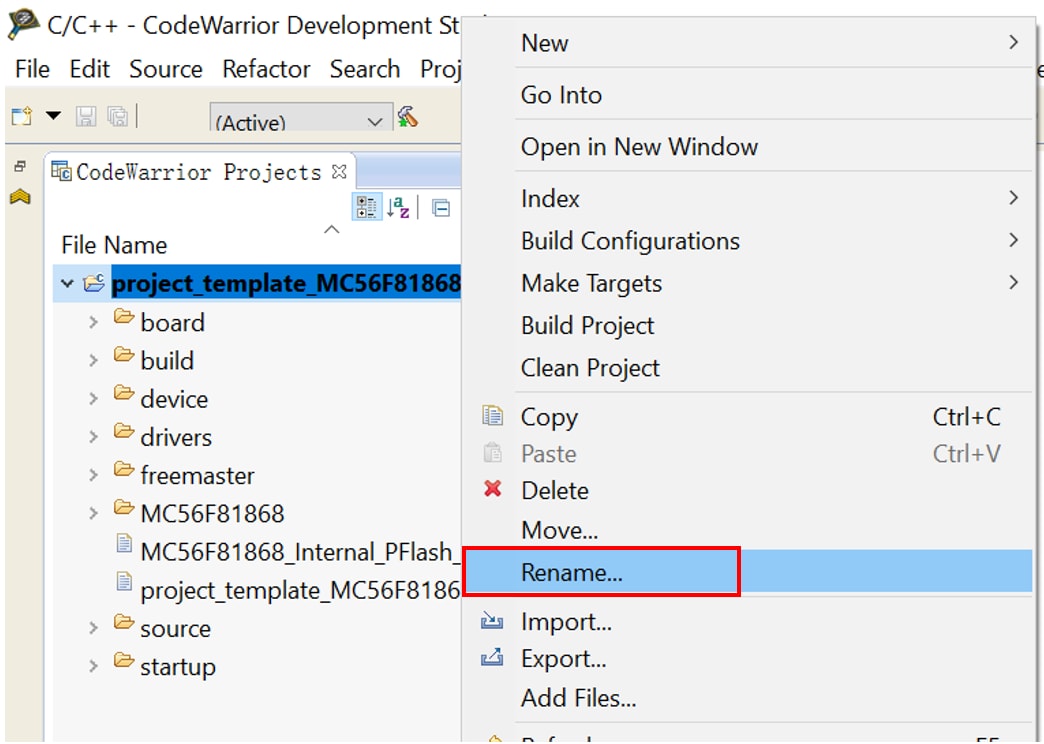
Task: Click the Save icon in toolbar
Action: 87,117
